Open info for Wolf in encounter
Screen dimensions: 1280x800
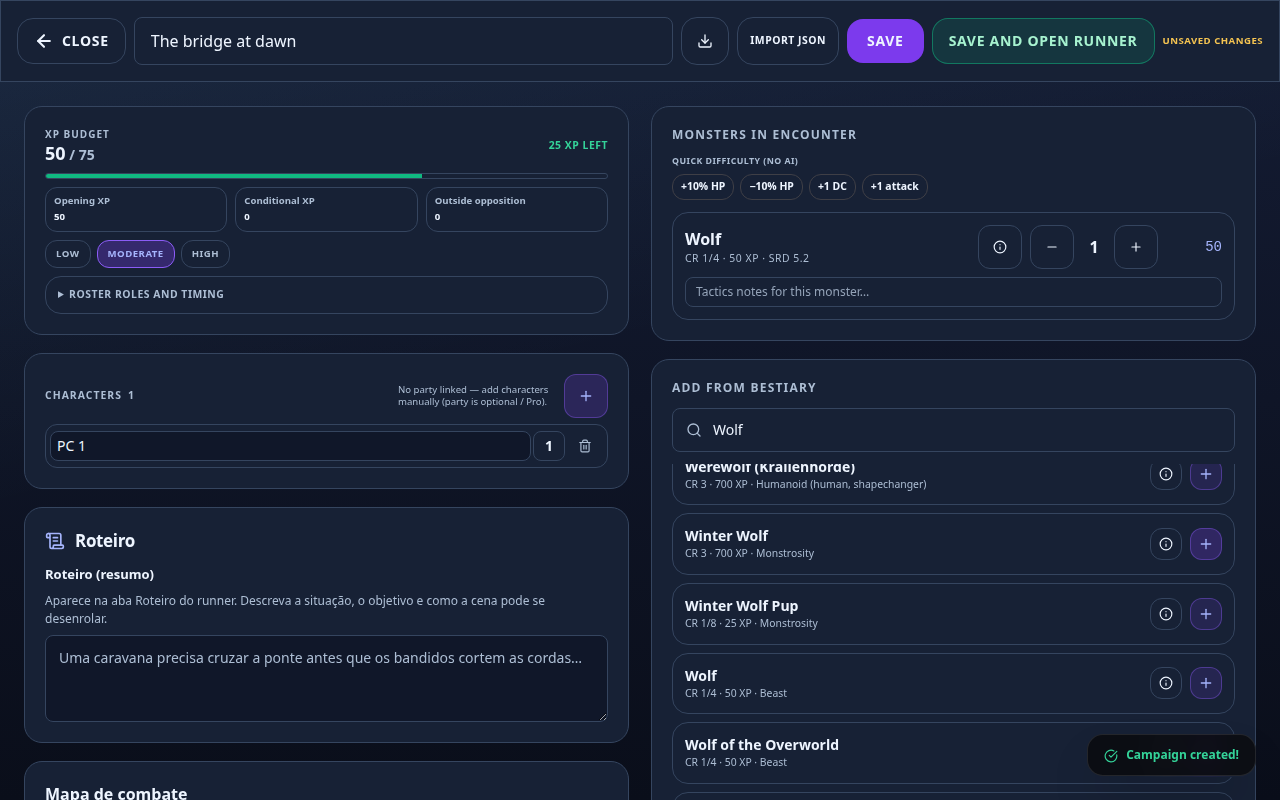click(x=1000, y=247)
